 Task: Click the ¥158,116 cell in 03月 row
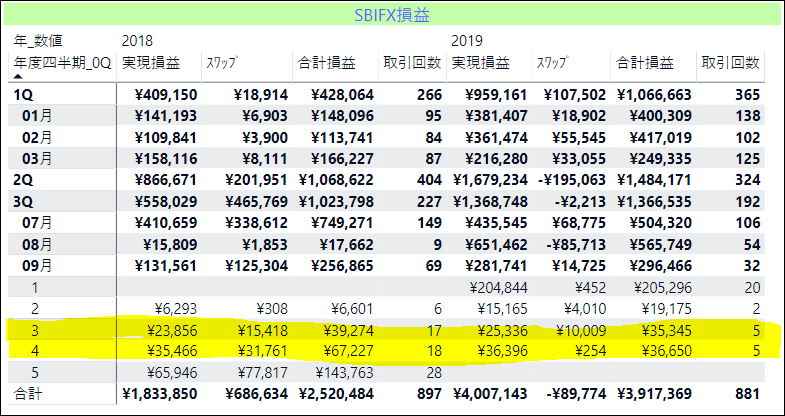pyautogui.click(x=166, y=159)
